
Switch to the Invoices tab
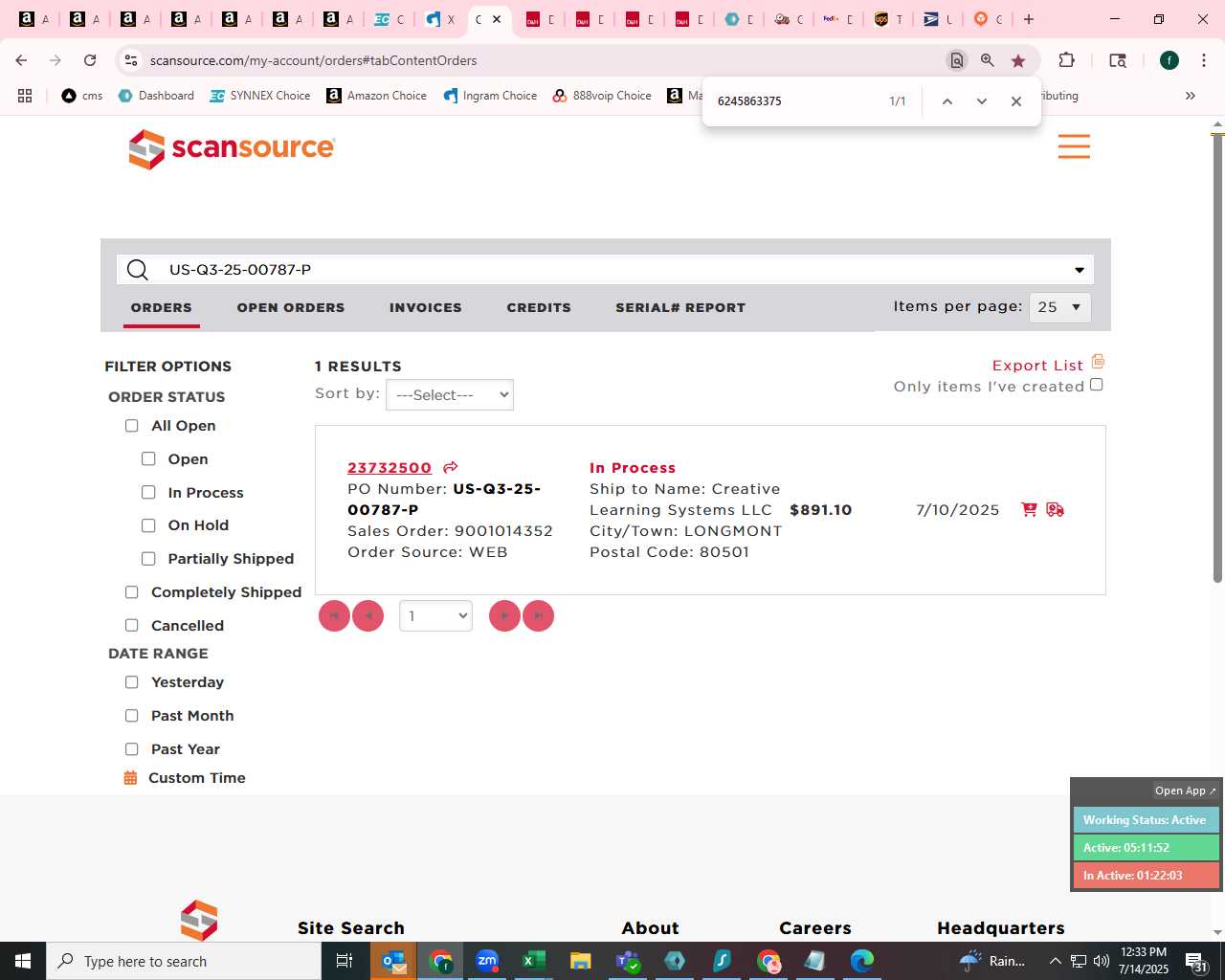426,307
